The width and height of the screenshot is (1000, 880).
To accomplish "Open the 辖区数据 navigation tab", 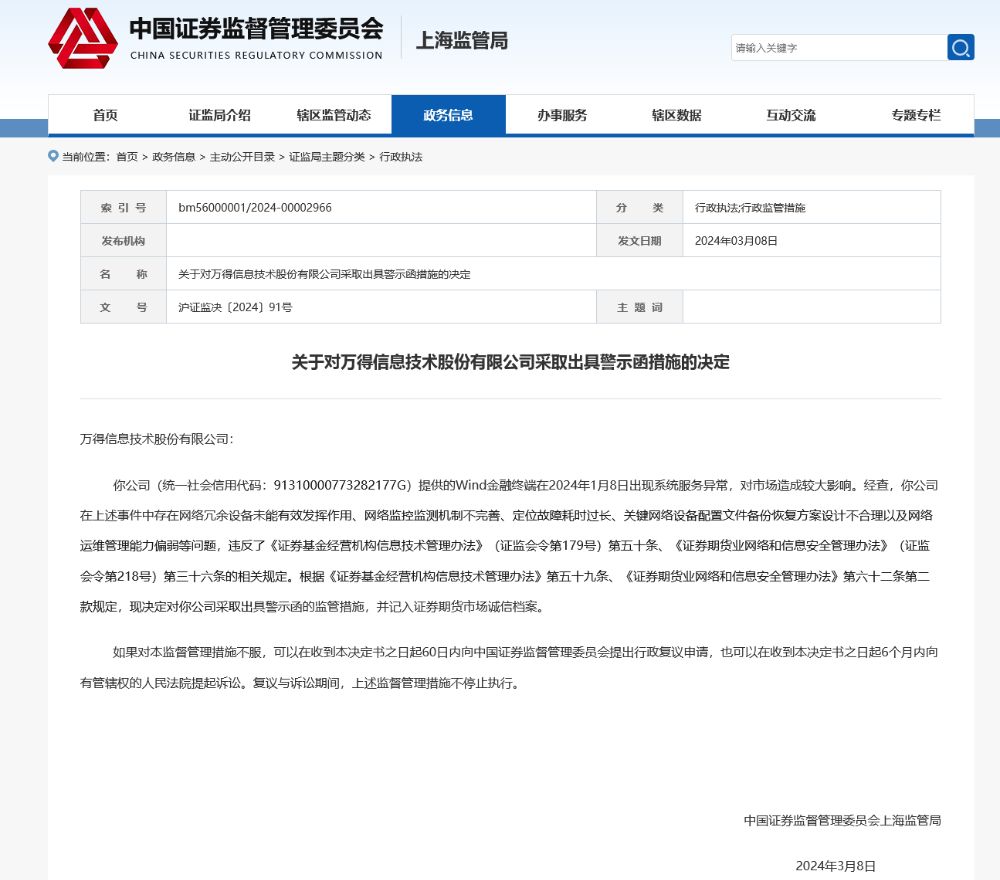I will (676, 115).
